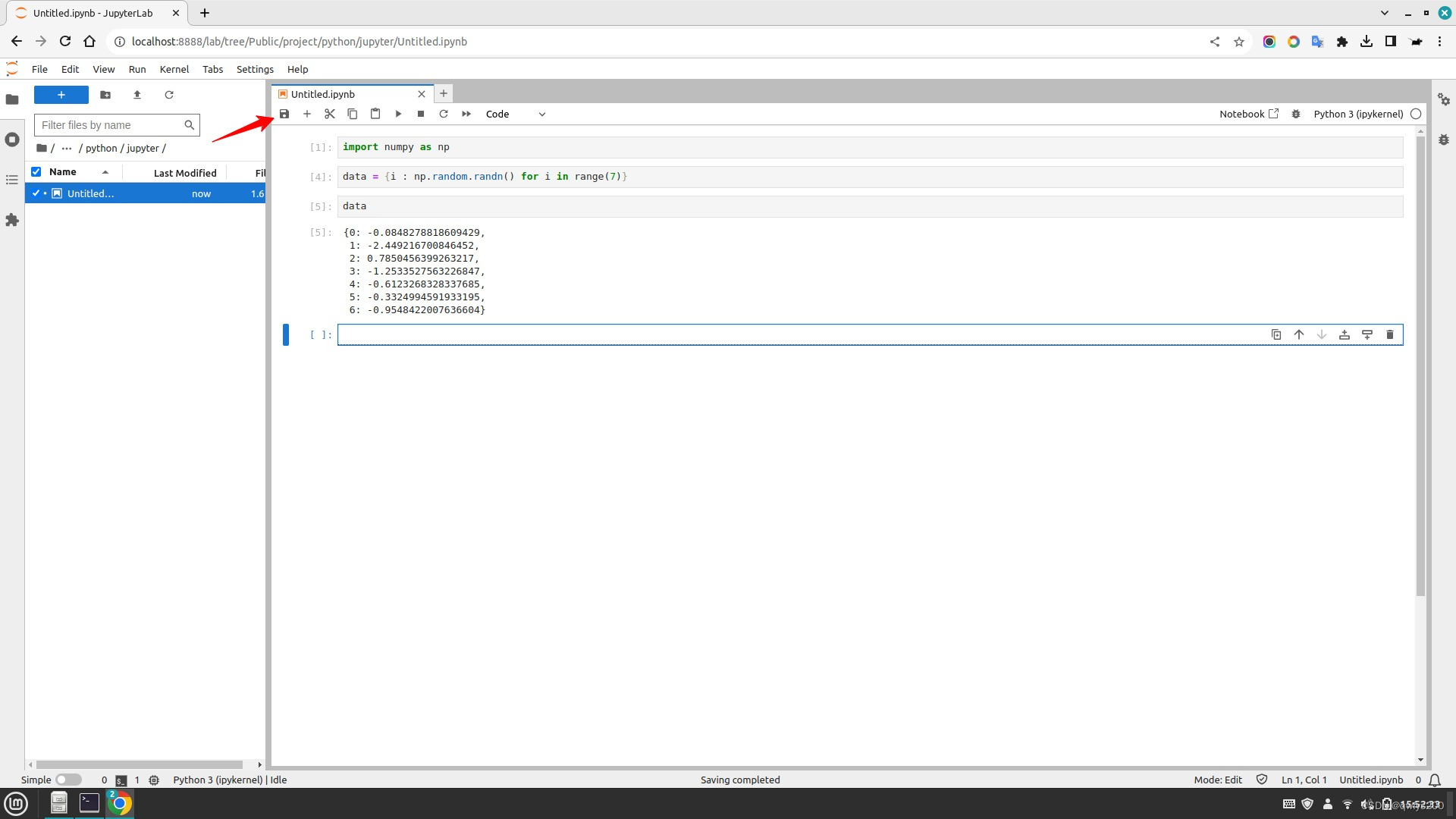Screen dimensions: 1456x819
Task: Open the Edit menu
Action: (x=70, y=69)
